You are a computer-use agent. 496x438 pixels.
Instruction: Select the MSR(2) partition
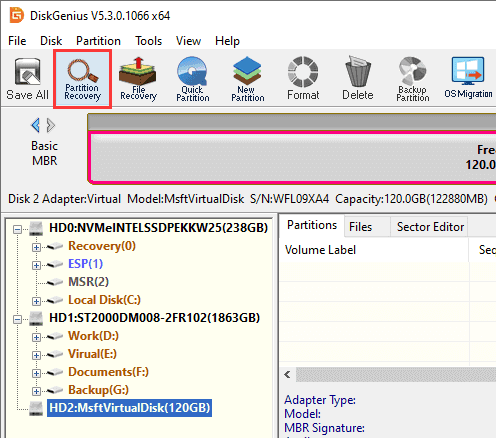click(89, 282)
